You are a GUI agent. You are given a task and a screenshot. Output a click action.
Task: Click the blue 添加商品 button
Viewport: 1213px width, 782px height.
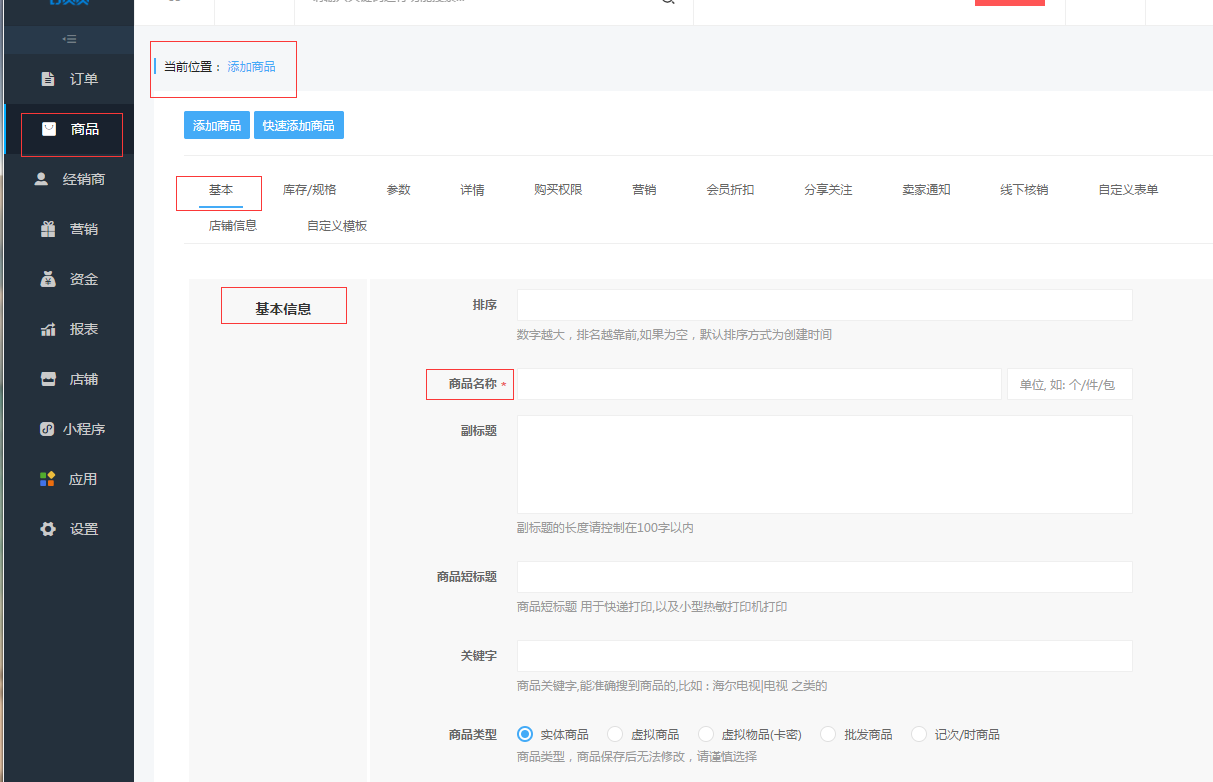click(217, 125)
